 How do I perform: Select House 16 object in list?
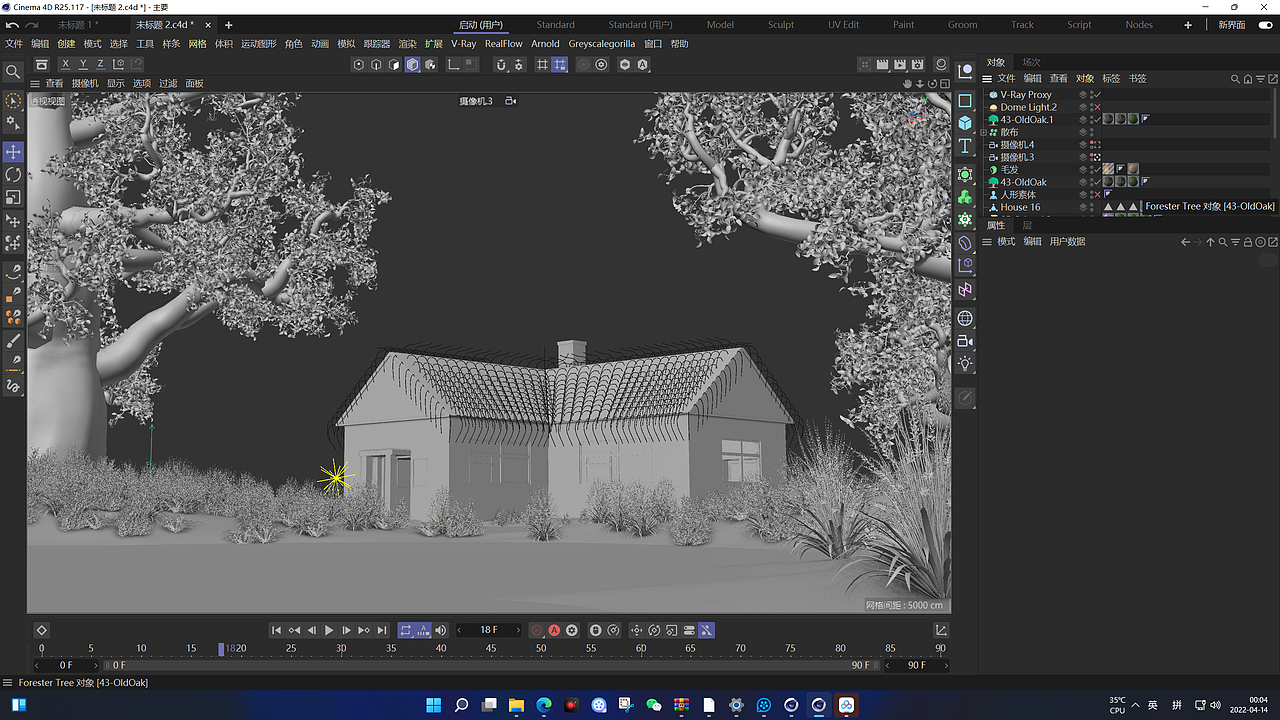tap(1020, 207)
